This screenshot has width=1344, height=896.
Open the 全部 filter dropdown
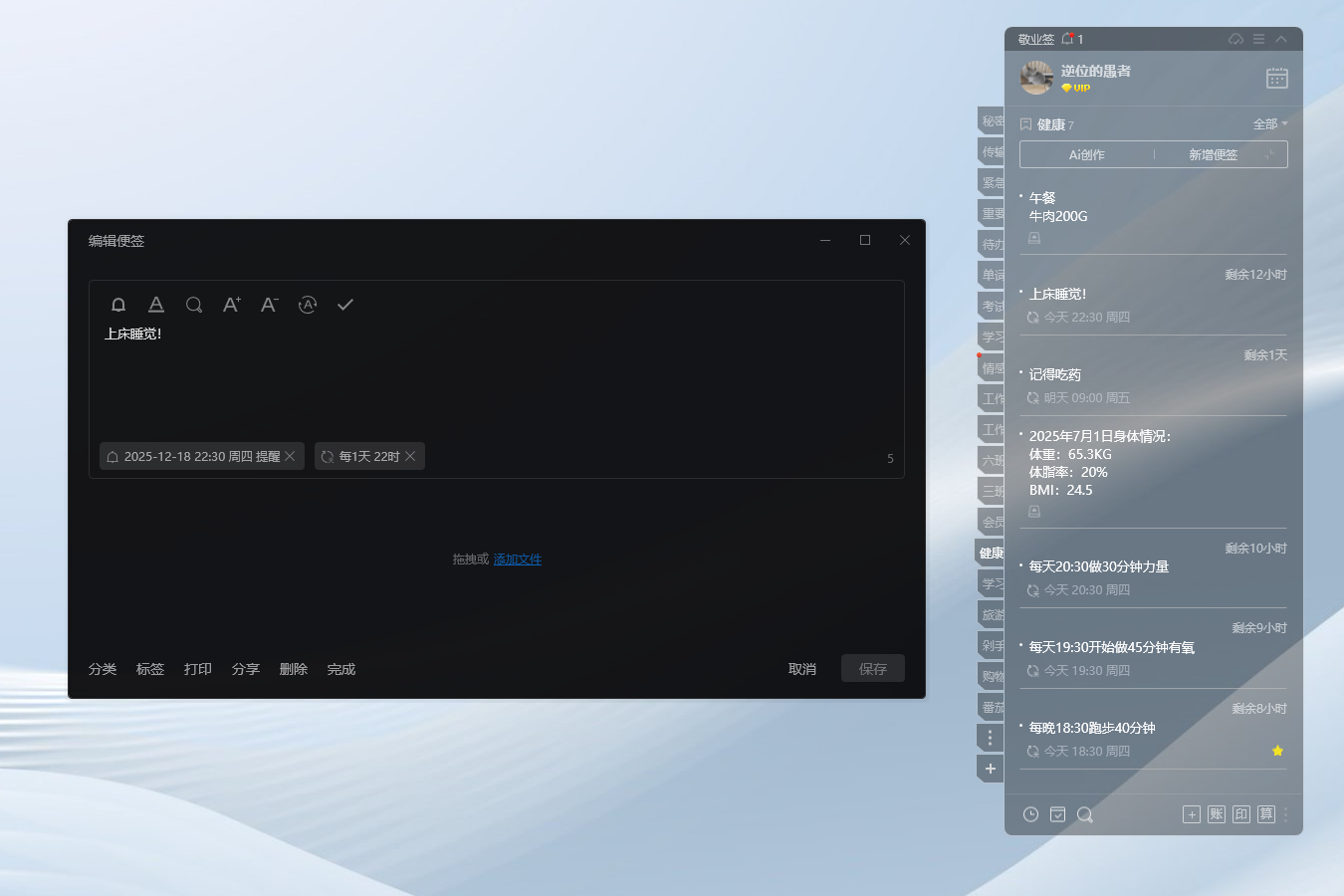[x=1269, y=122]
